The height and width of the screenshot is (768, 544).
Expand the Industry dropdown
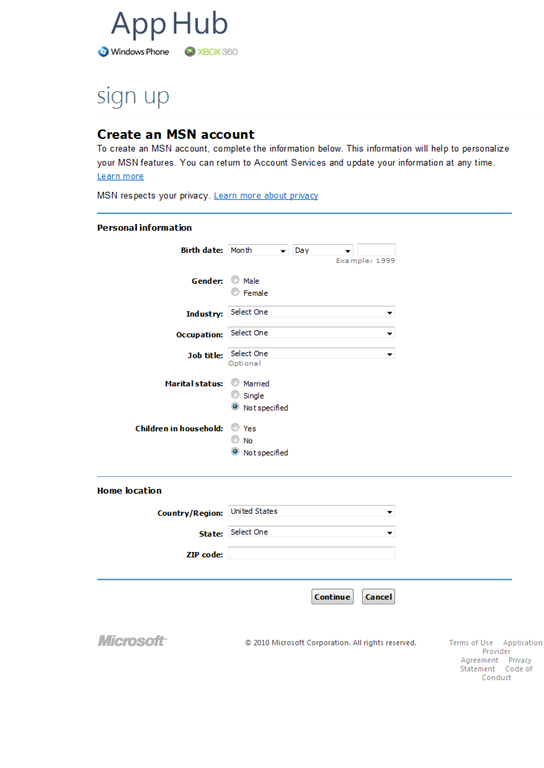[x=311, y=312]
